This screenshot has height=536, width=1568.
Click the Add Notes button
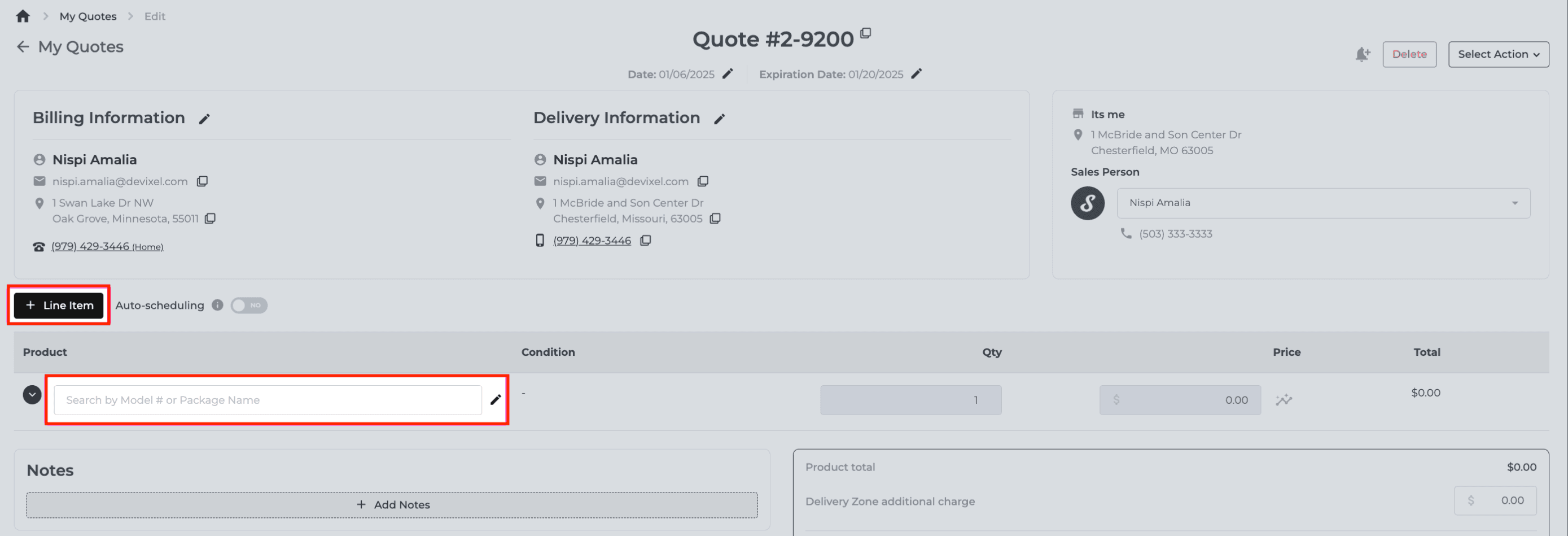coord(392,505)
